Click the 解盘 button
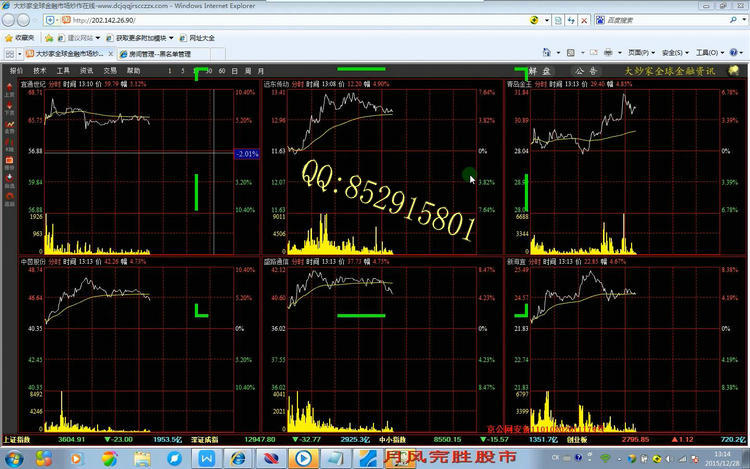The height and width of the screenshot is (469, 750). 540,71
